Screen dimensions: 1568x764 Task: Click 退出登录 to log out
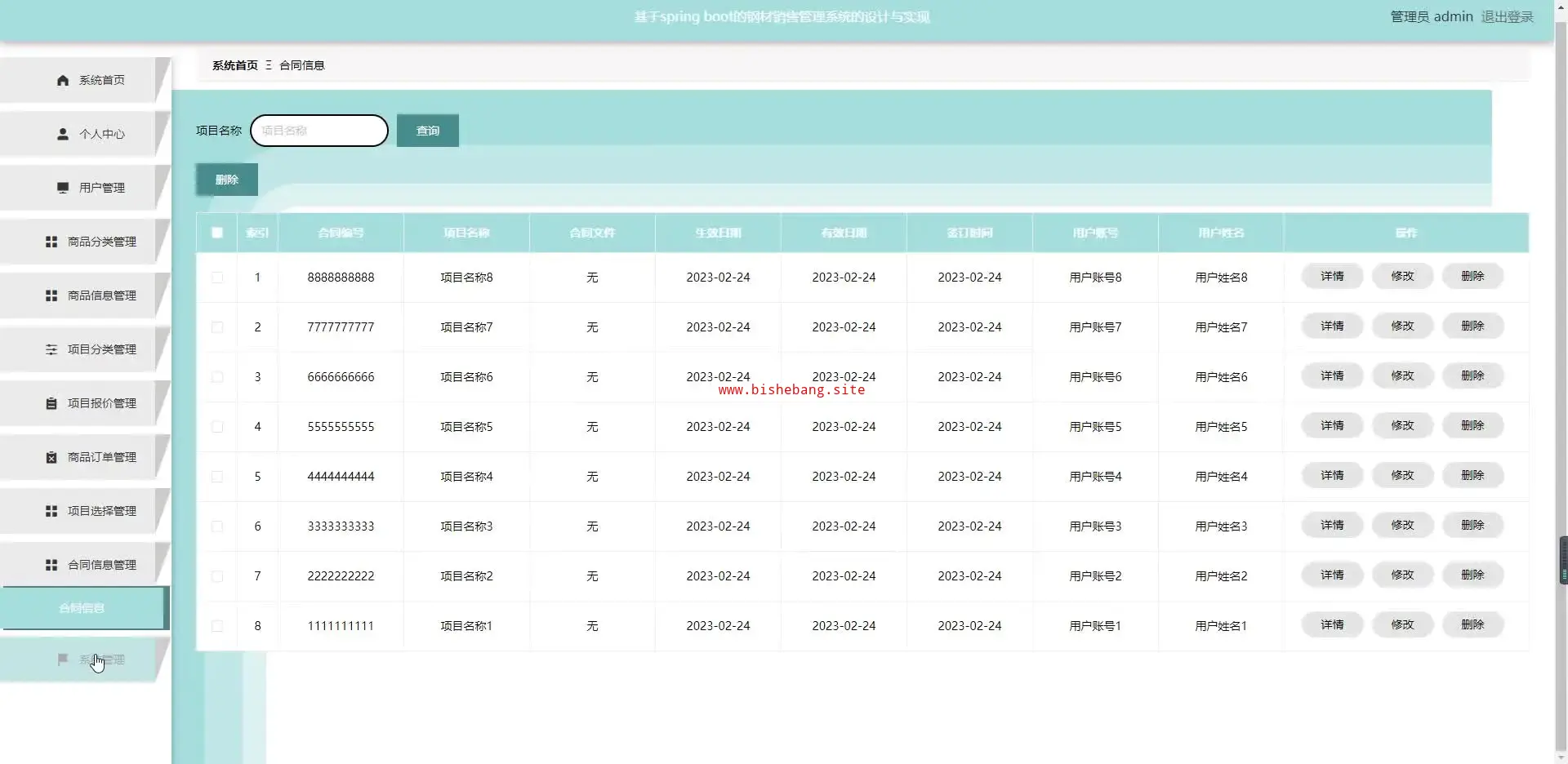pyautogui.click(x=1507, y=16)
